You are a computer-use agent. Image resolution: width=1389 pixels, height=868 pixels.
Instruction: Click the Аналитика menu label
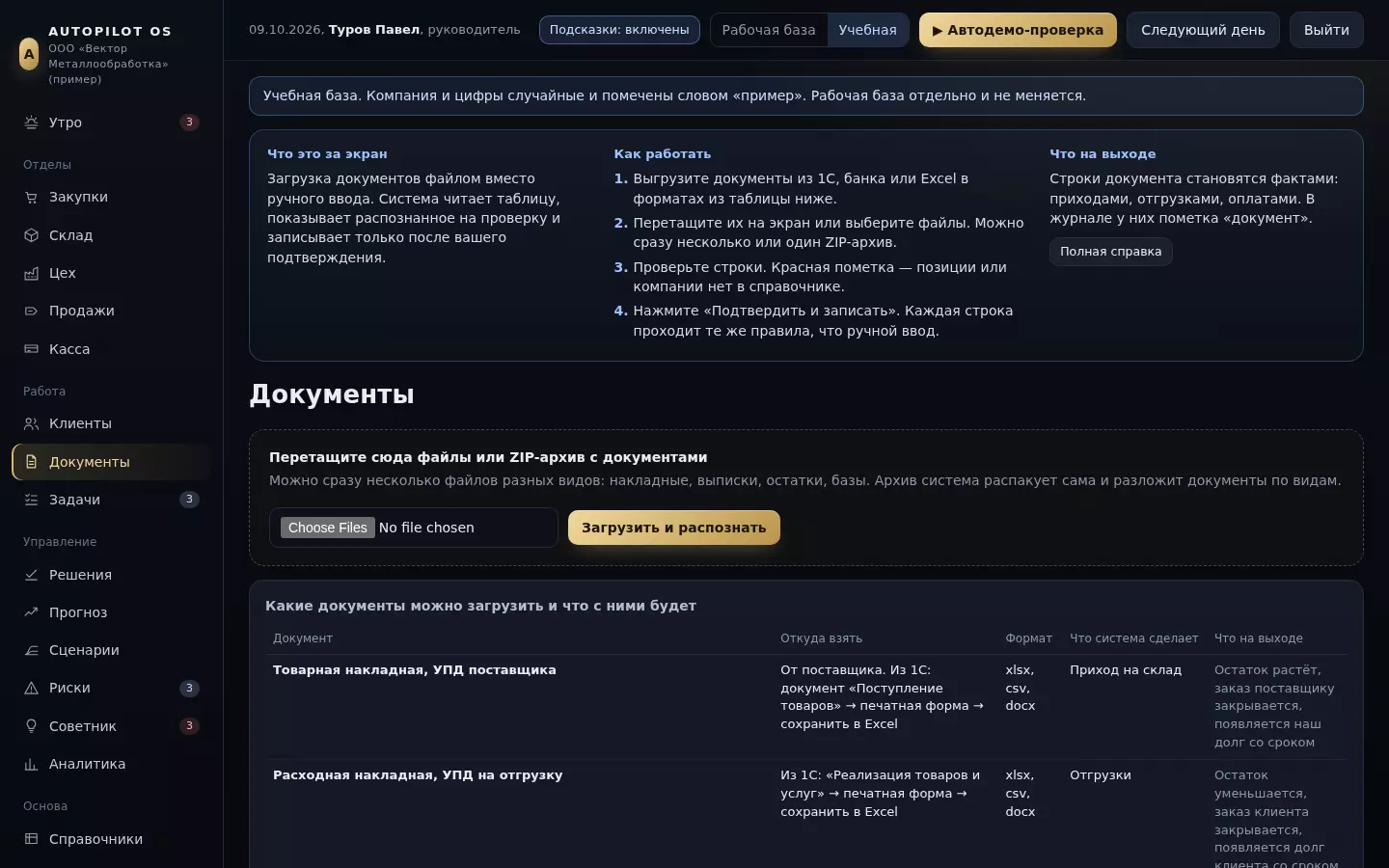coord(87,764)
